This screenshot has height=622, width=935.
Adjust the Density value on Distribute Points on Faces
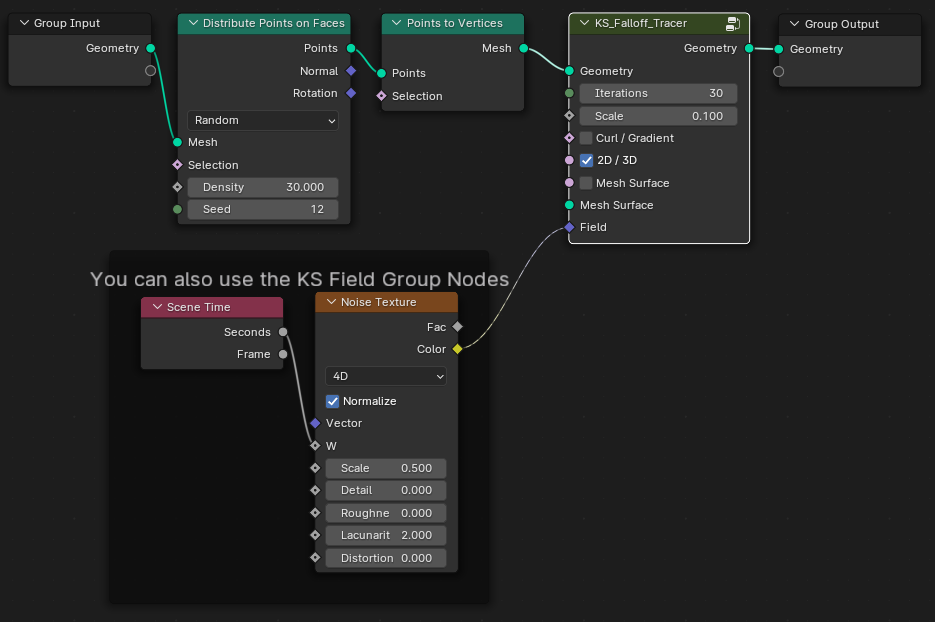coord(262,187)
